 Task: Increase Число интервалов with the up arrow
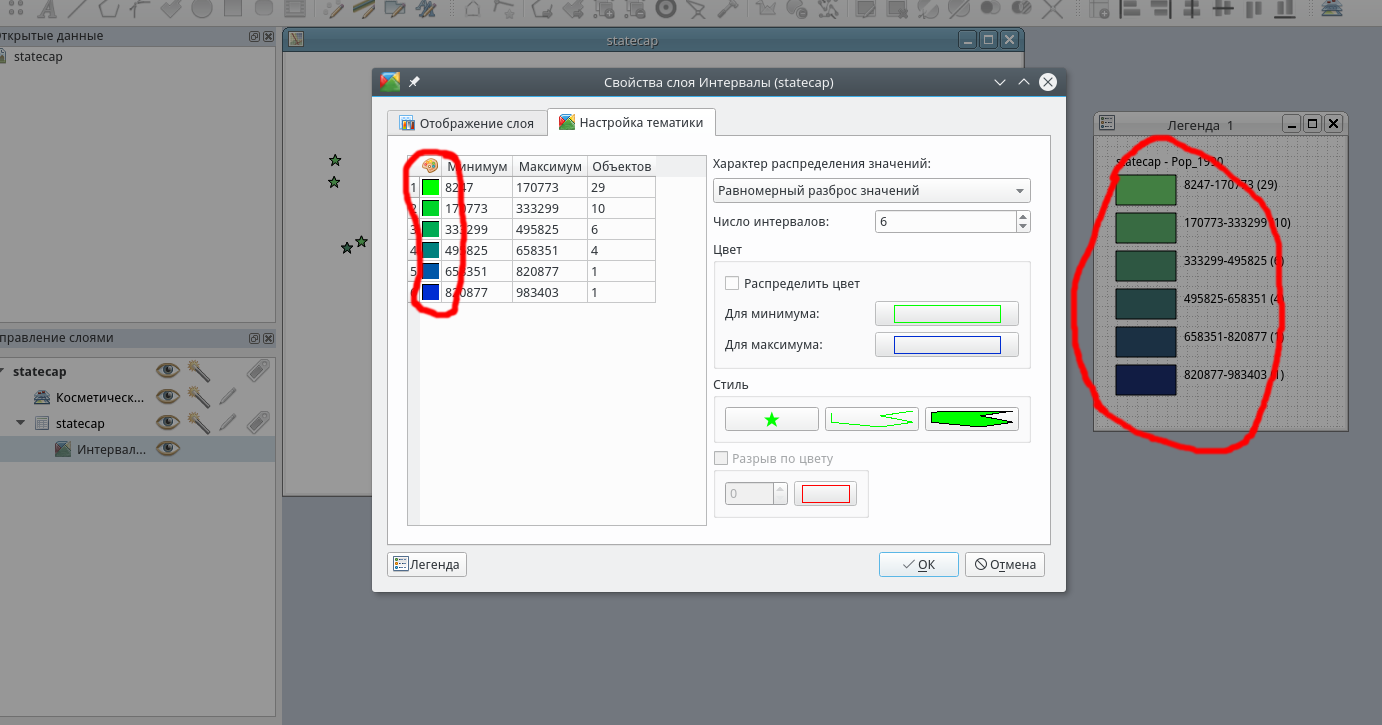1022,216
